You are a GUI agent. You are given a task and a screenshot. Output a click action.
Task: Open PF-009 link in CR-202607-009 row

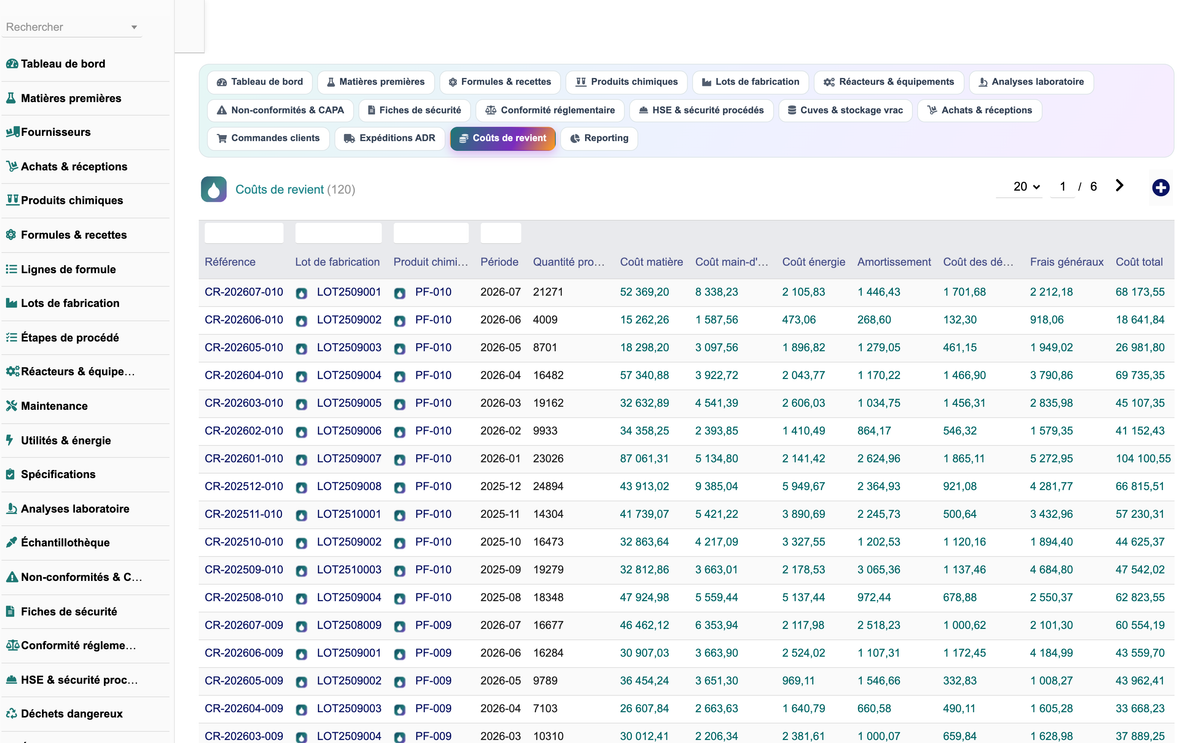click(433, 626)
